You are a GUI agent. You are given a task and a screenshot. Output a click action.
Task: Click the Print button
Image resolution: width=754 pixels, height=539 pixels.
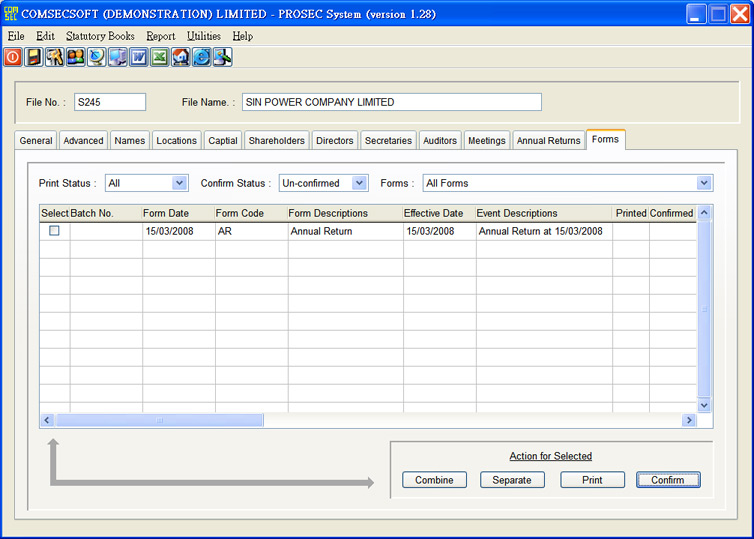(592, 480)
